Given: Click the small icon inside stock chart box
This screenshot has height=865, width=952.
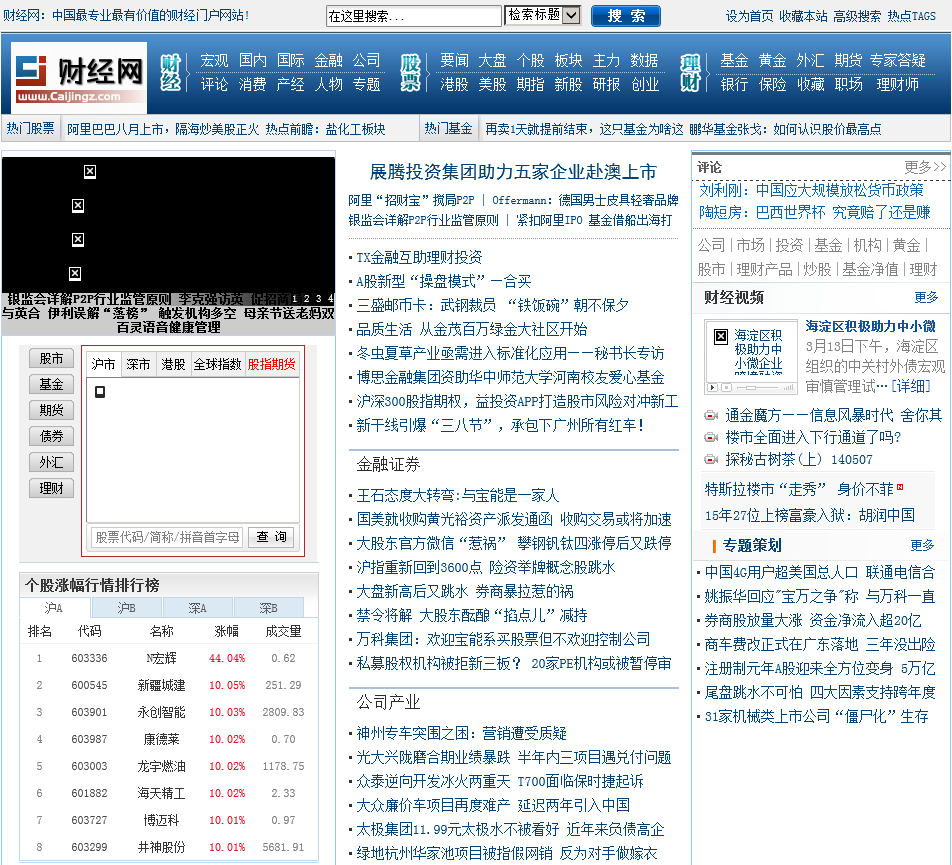Looking at the screenshot, I should [x=100, y=392].
